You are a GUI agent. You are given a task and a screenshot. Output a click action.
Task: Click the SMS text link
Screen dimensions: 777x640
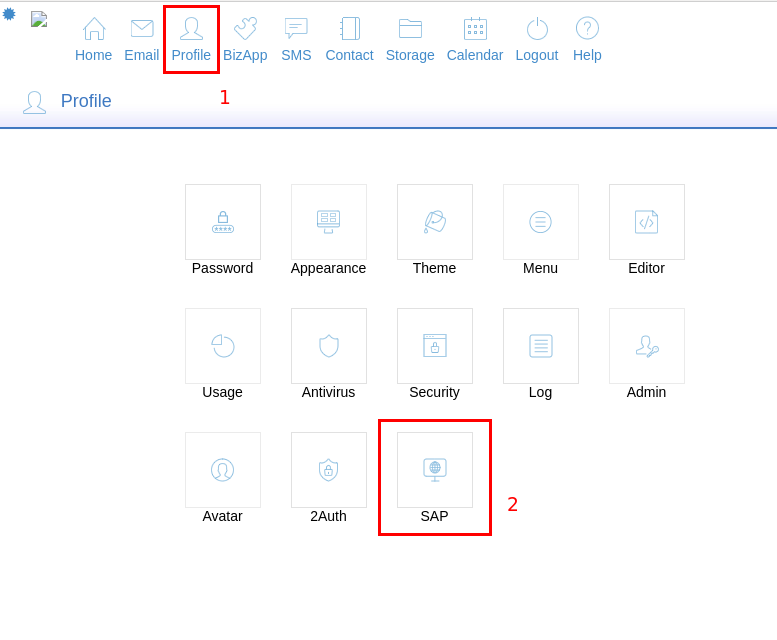[x=296, y=55]
